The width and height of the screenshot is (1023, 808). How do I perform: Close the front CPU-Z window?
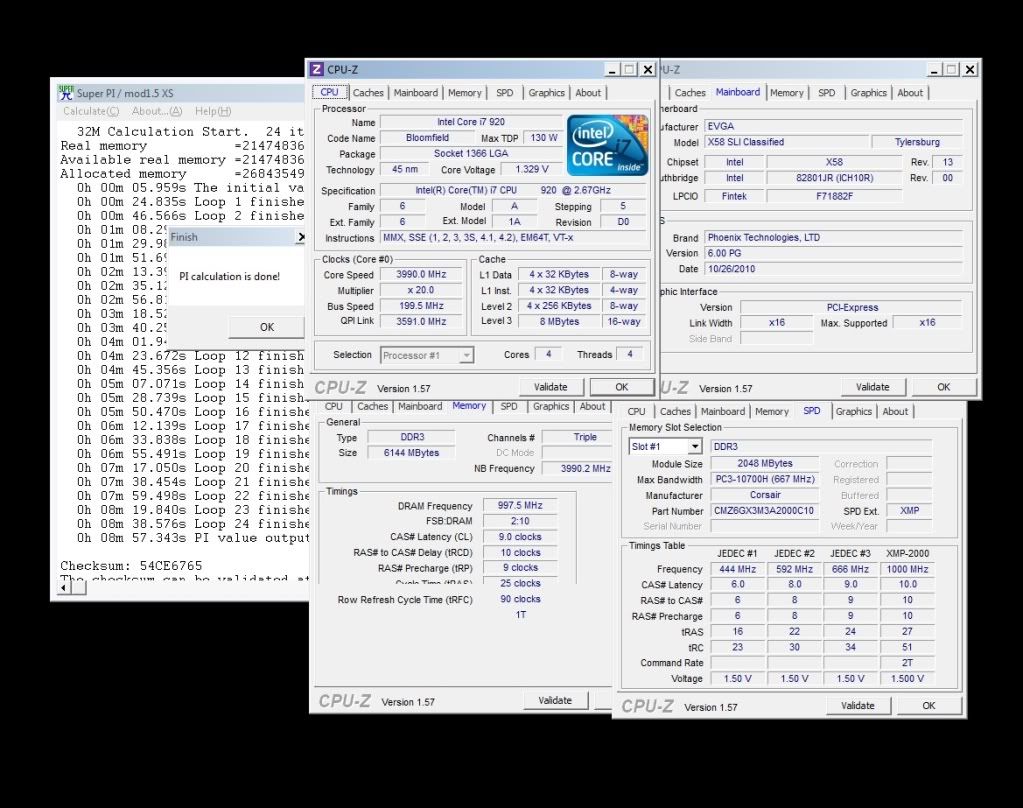point(647,69)
